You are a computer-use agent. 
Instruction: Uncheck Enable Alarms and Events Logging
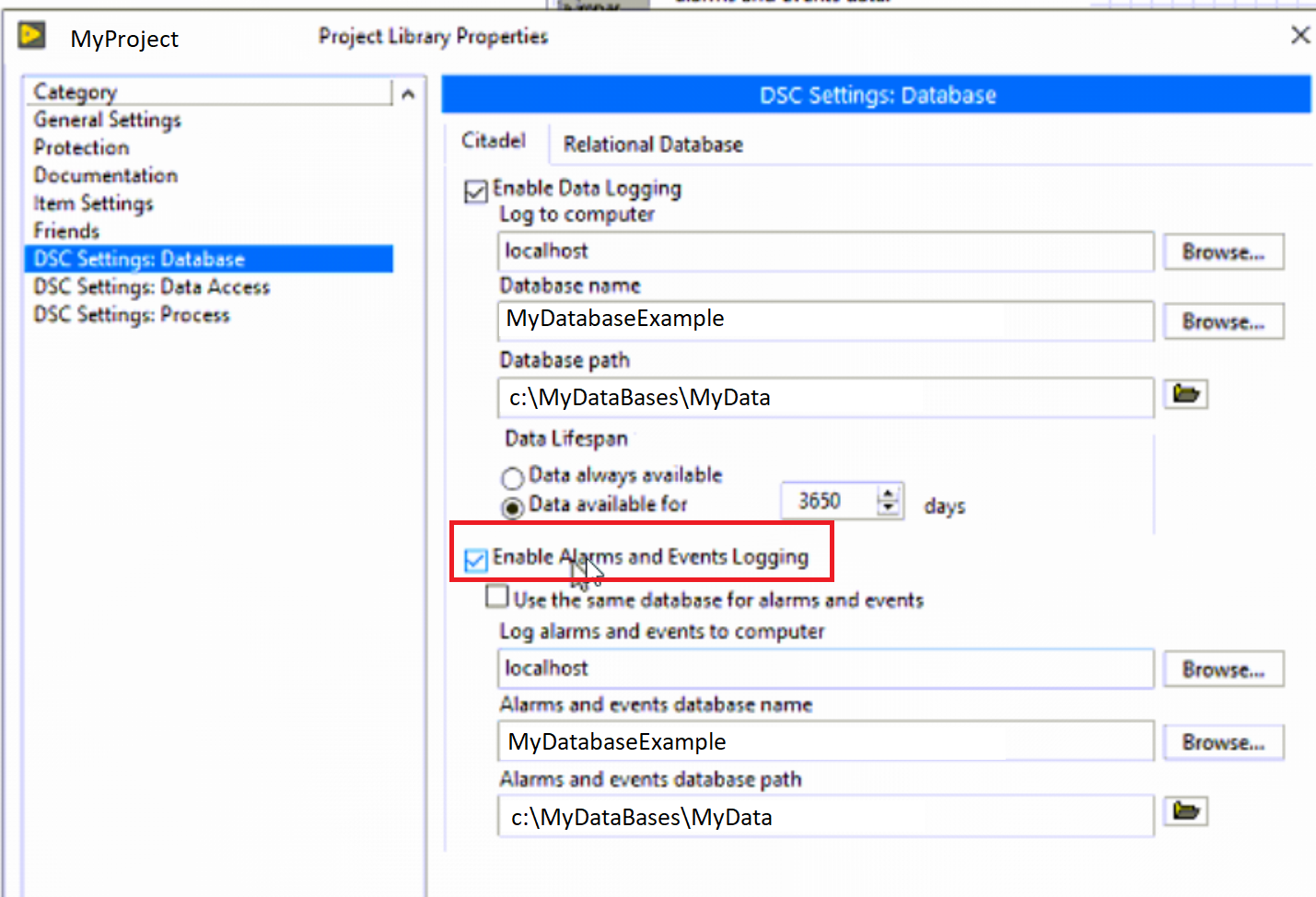[x=476, y=560]
